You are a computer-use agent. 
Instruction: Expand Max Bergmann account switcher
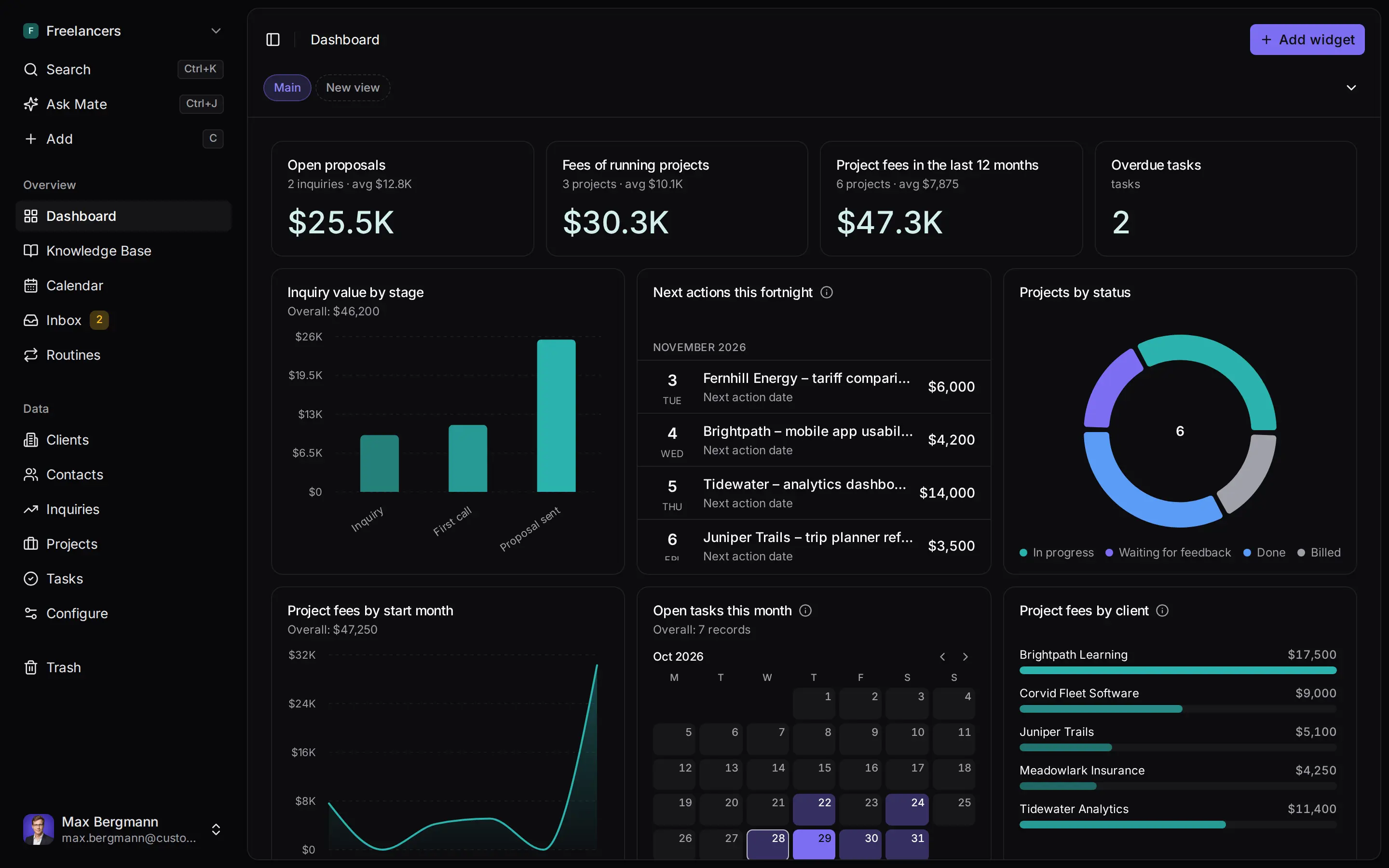pyautogui.click(x=216, y=829)
